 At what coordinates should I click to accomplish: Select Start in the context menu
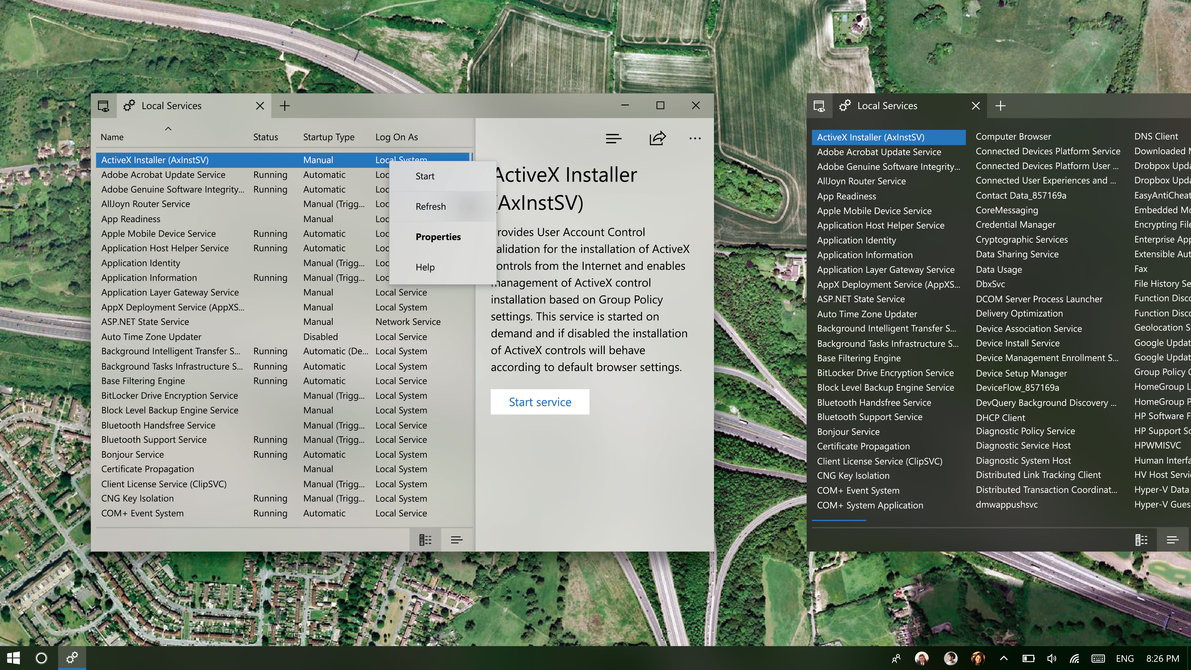click(x=442, y=176)
